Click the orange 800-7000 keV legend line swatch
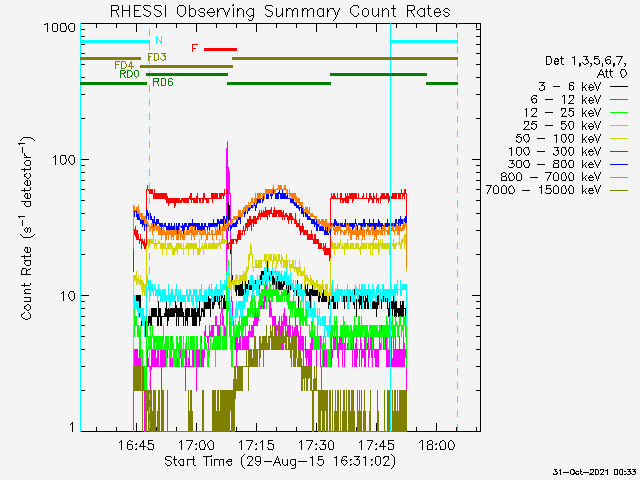Image resolution: width=640 pixels, height=480 pixels. [619, 177]
